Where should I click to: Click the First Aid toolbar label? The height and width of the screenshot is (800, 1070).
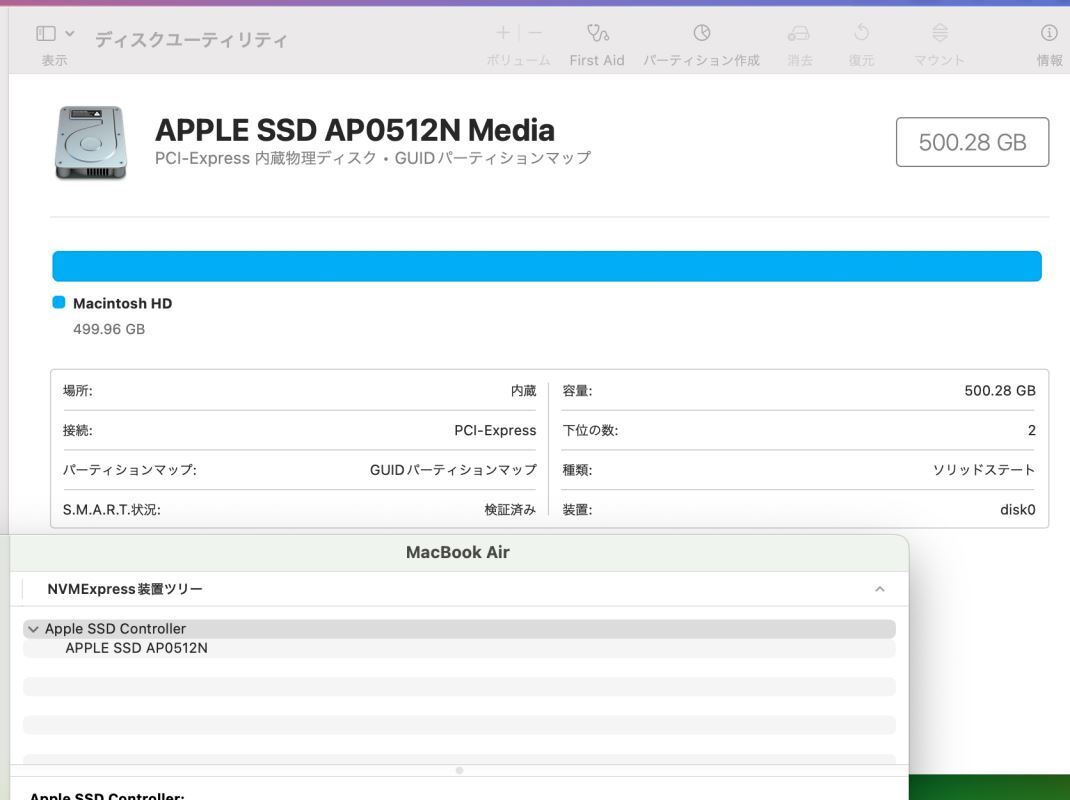597,60
